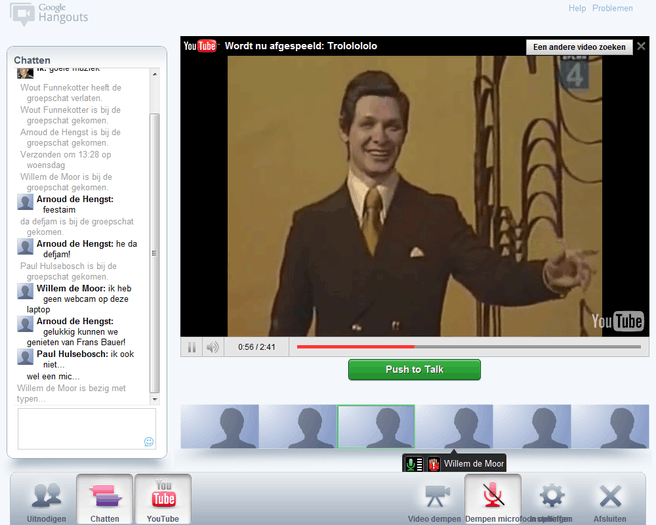Click avatar beside 'gelukkig kunnen we' message

(25, 324)
